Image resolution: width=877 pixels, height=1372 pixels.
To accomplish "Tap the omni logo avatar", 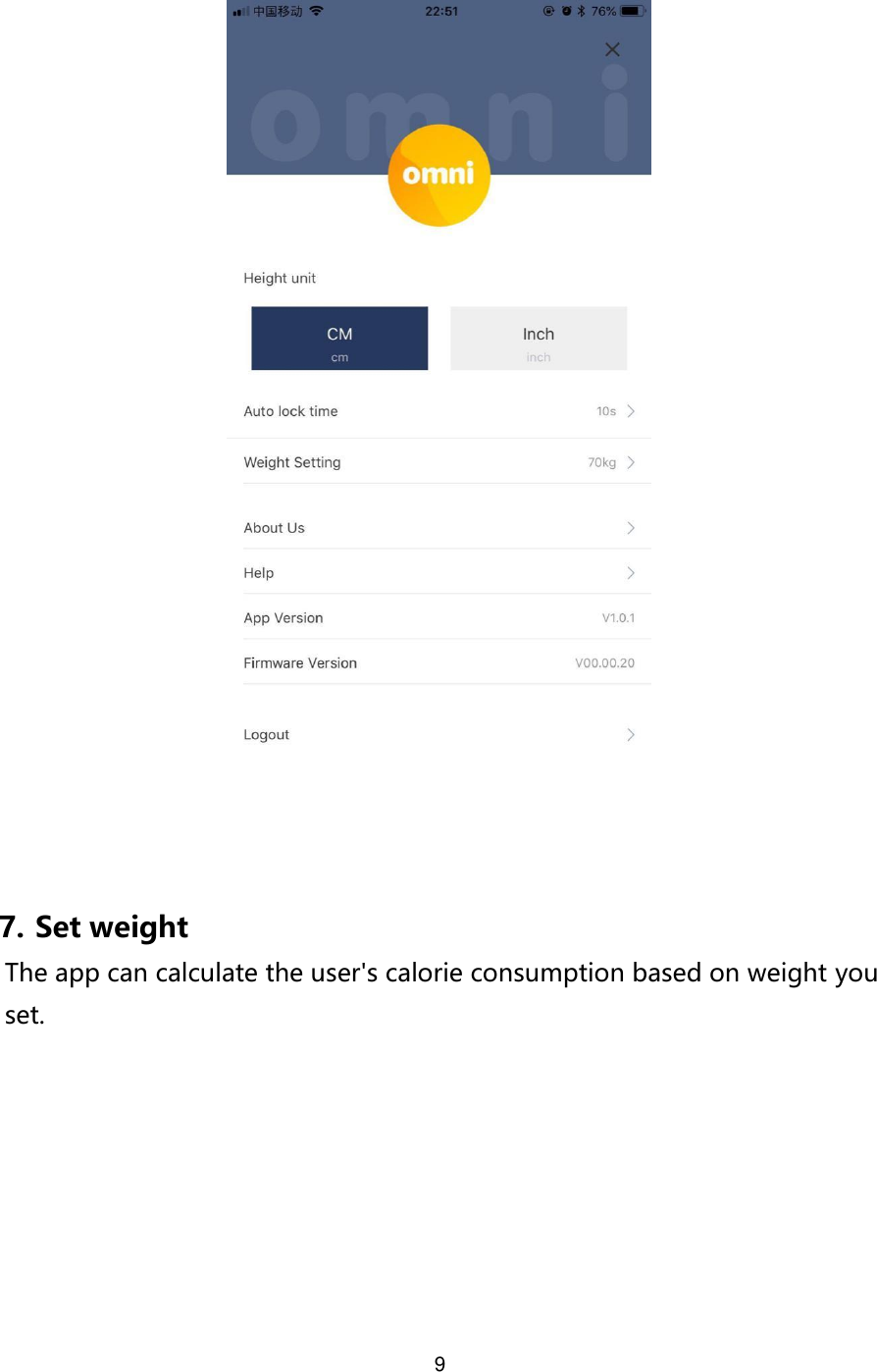I will pyautogui.click(x=438, y=175).
